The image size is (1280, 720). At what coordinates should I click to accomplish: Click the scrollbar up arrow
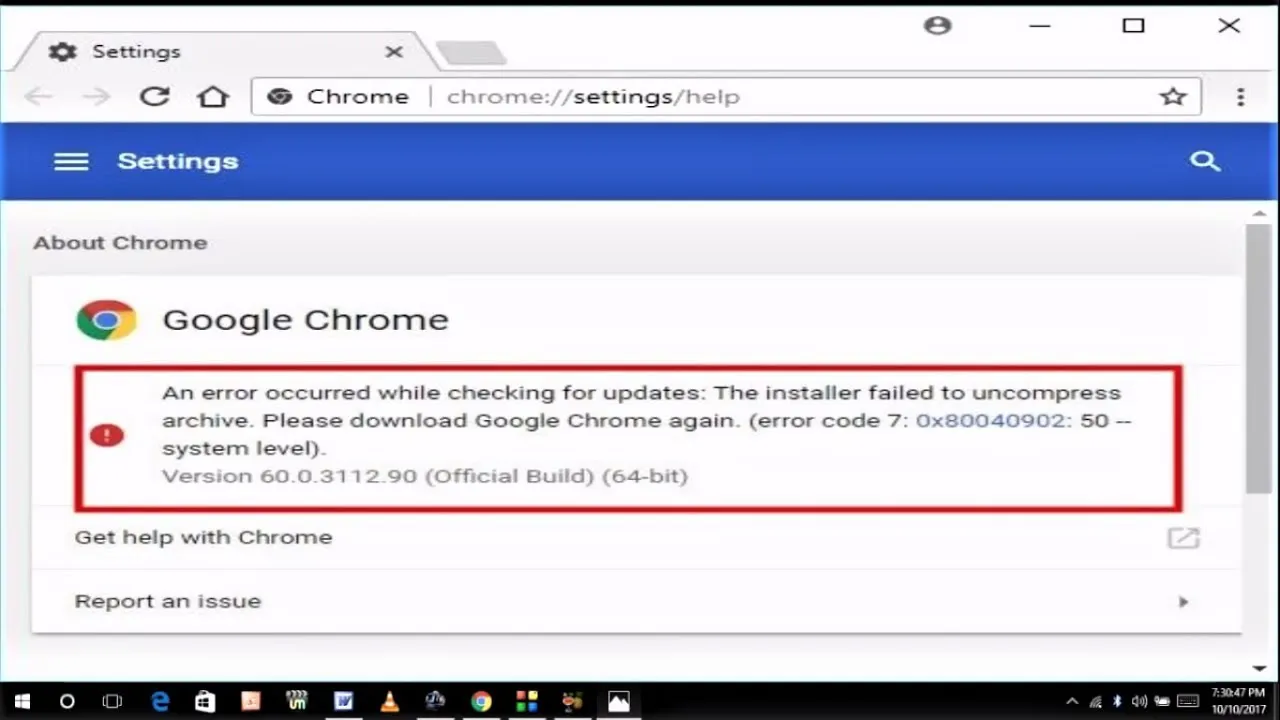[1259, 213]
